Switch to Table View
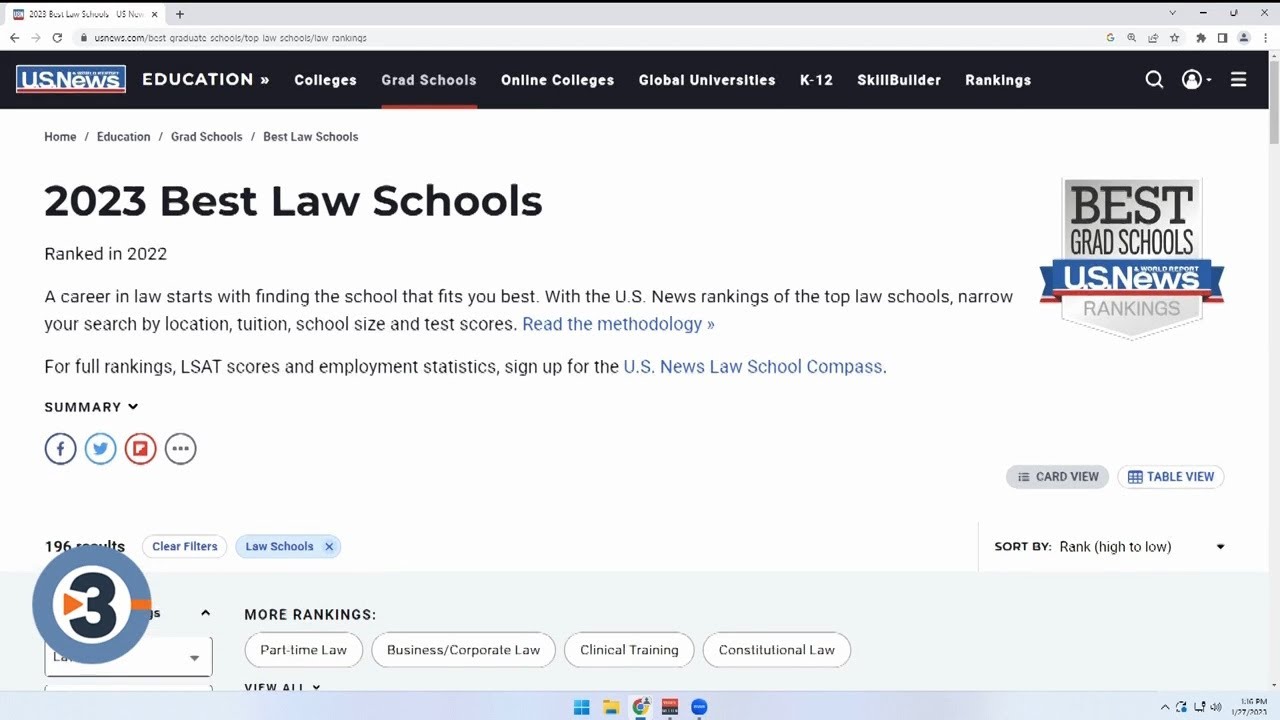The image size is (1280, 720). pos(1171,477)
